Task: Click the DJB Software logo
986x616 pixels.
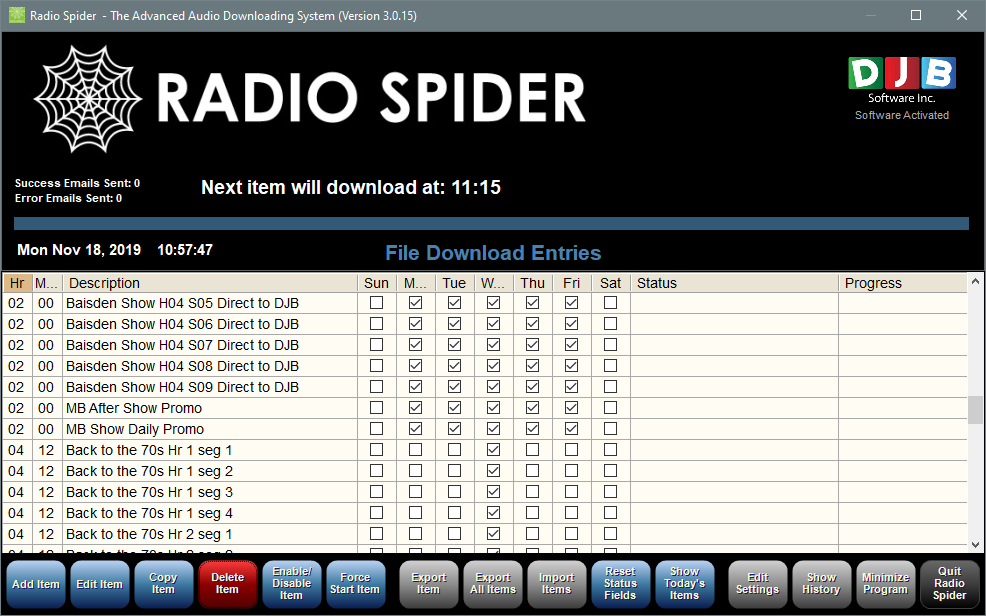Action: click(902, 74)
